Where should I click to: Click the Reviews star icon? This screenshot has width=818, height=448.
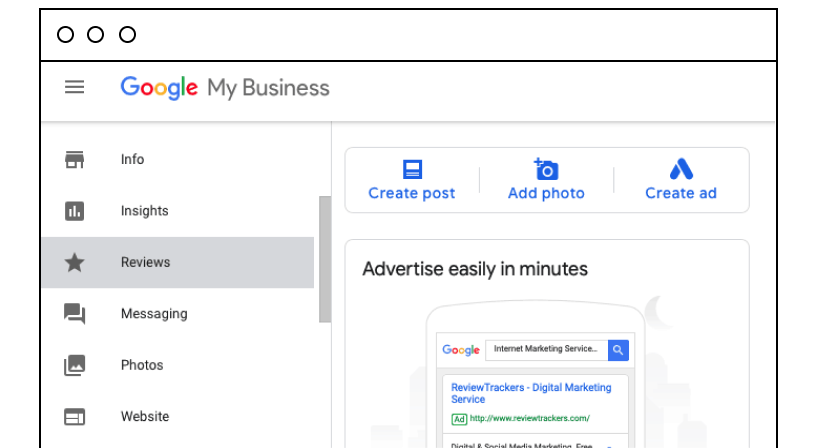click(75, 262)
